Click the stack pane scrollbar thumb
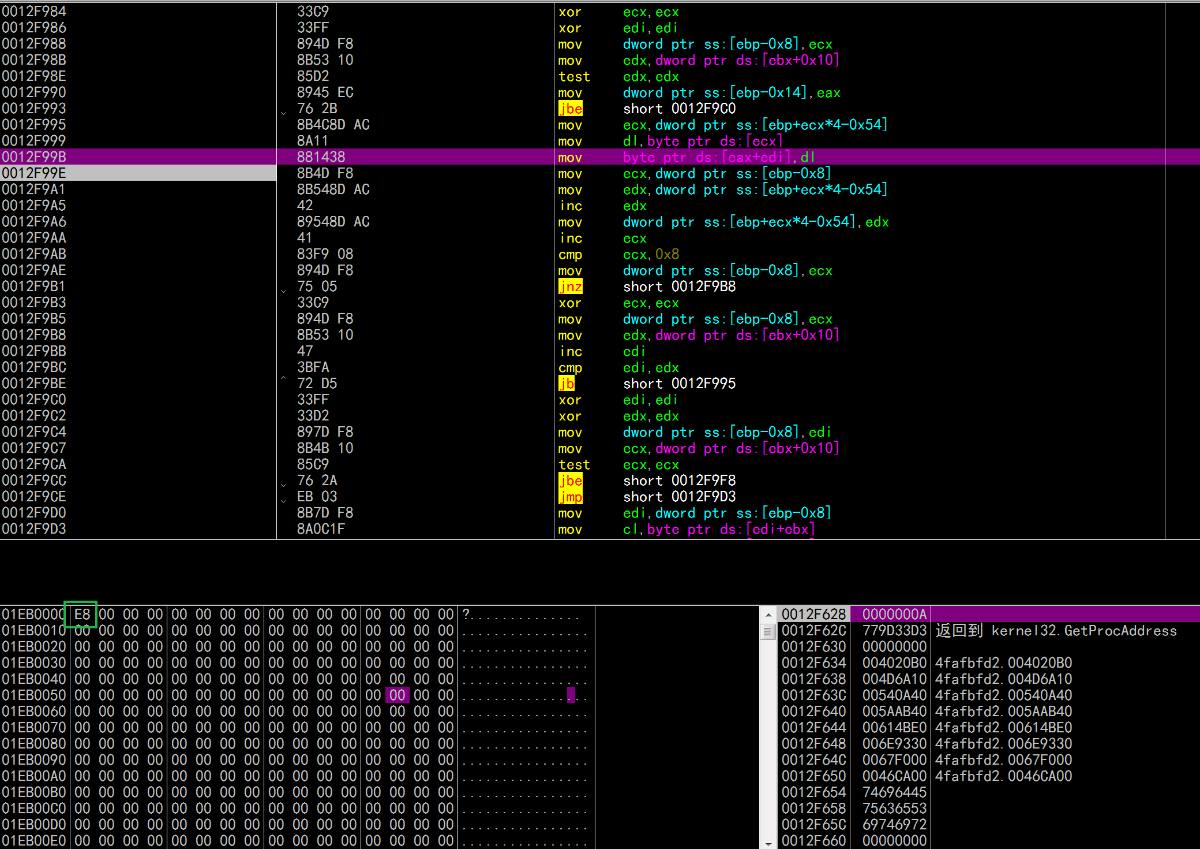Image resolution: width=1200 pixels, height=849 pixels. (x=768, y=630)
